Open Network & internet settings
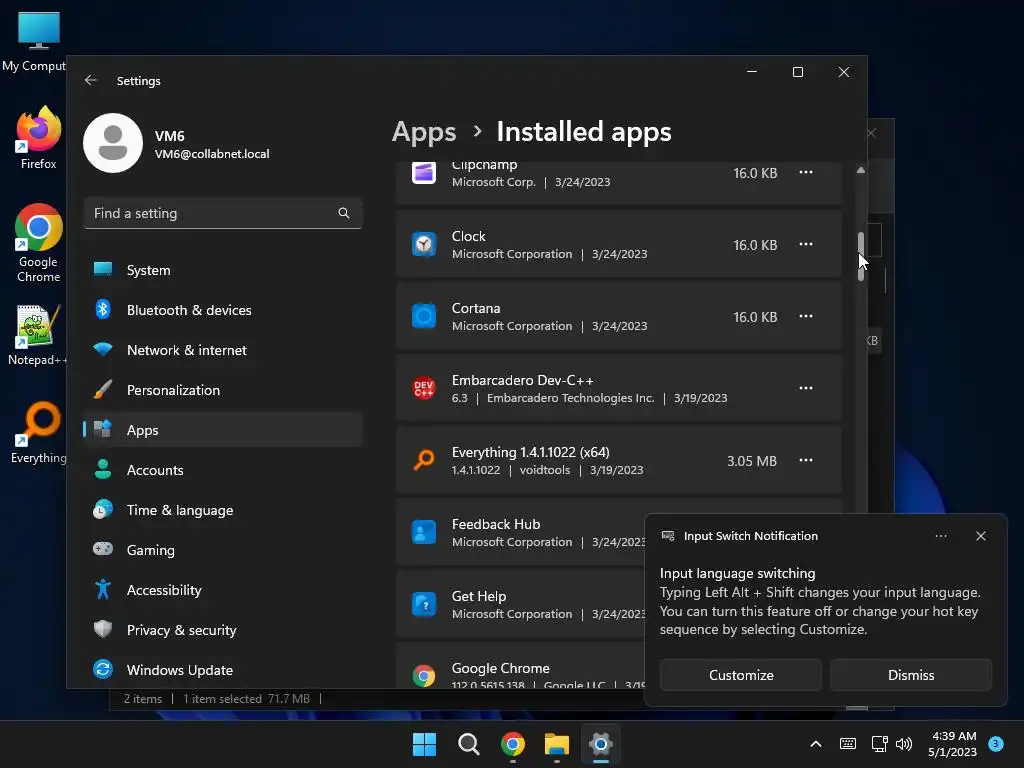 (x=223, y=350)
